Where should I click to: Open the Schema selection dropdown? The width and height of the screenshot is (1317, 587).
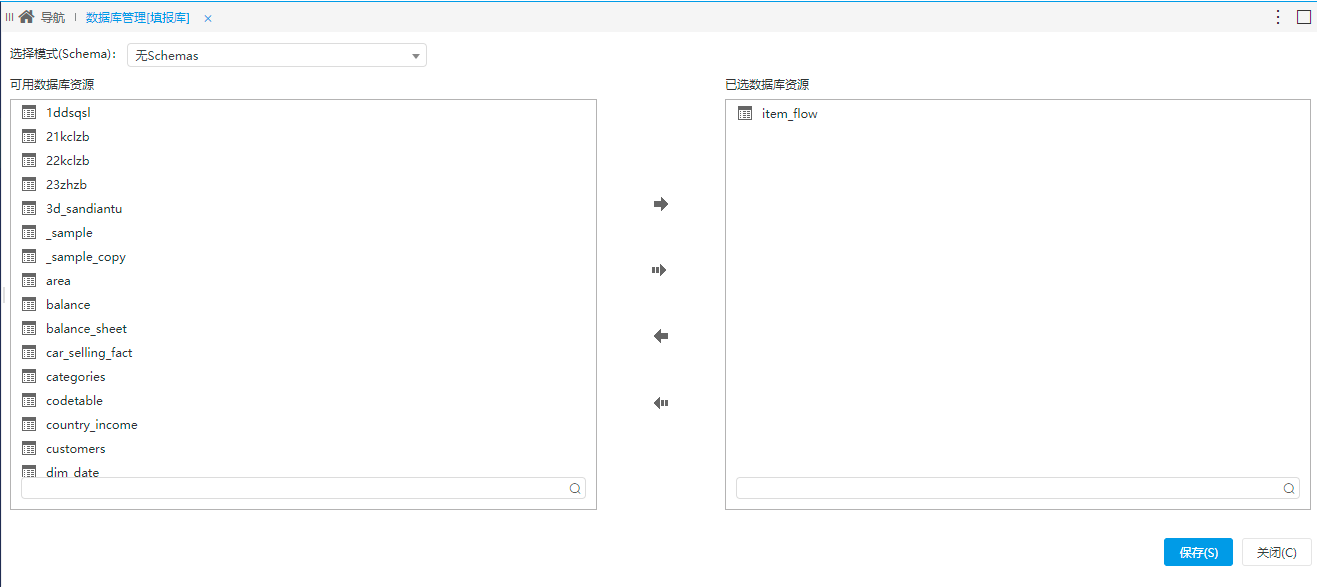pos(277,55)
